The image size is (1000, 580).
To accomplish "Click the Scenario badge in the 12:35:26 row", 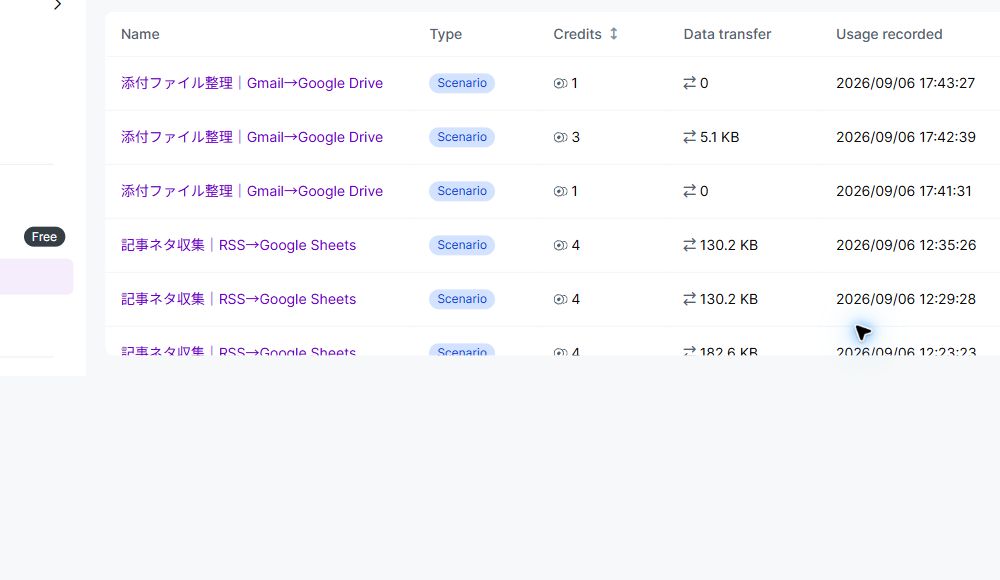I will click(462, 245).
